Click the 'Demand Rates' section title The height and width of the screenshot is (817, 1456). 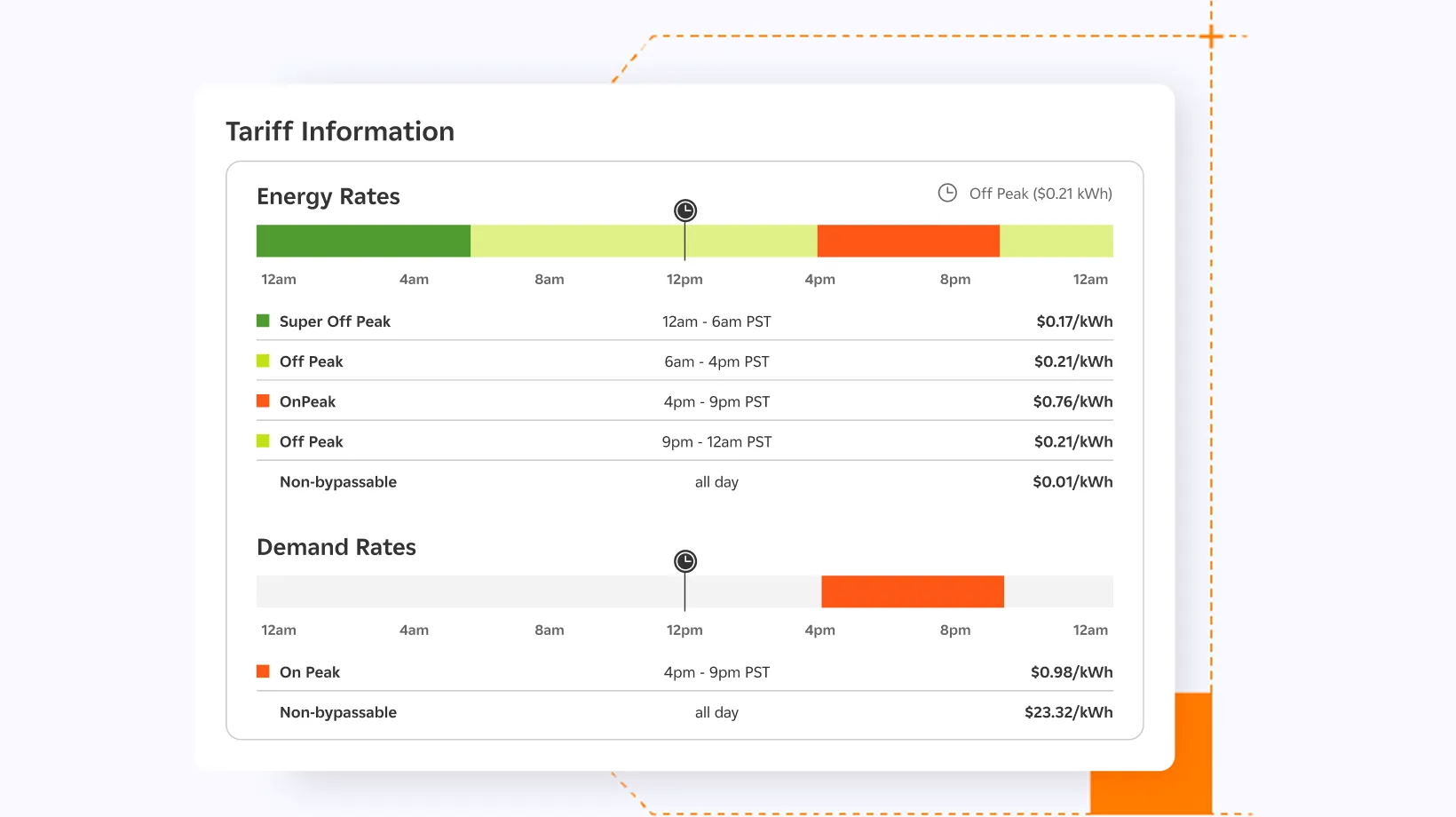tap(336, 547)
